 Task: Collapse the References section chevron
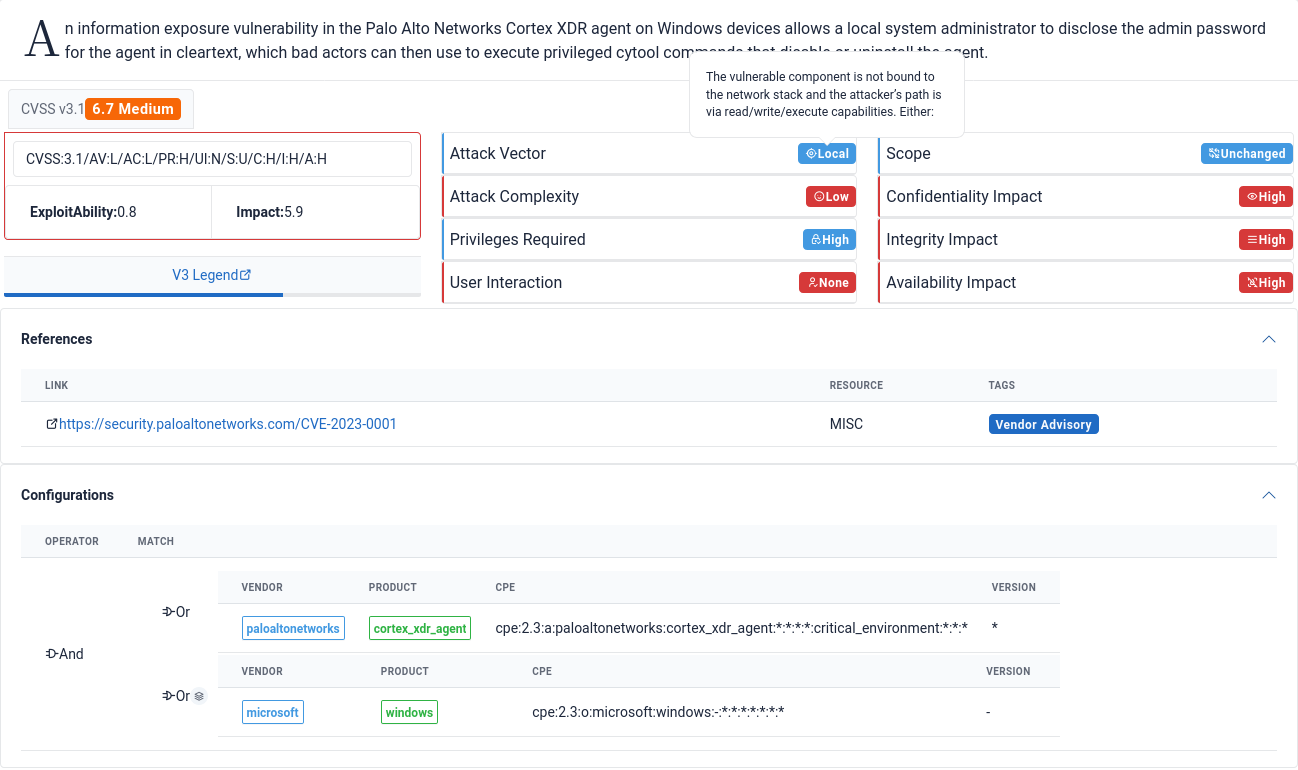coord(1269,339)
